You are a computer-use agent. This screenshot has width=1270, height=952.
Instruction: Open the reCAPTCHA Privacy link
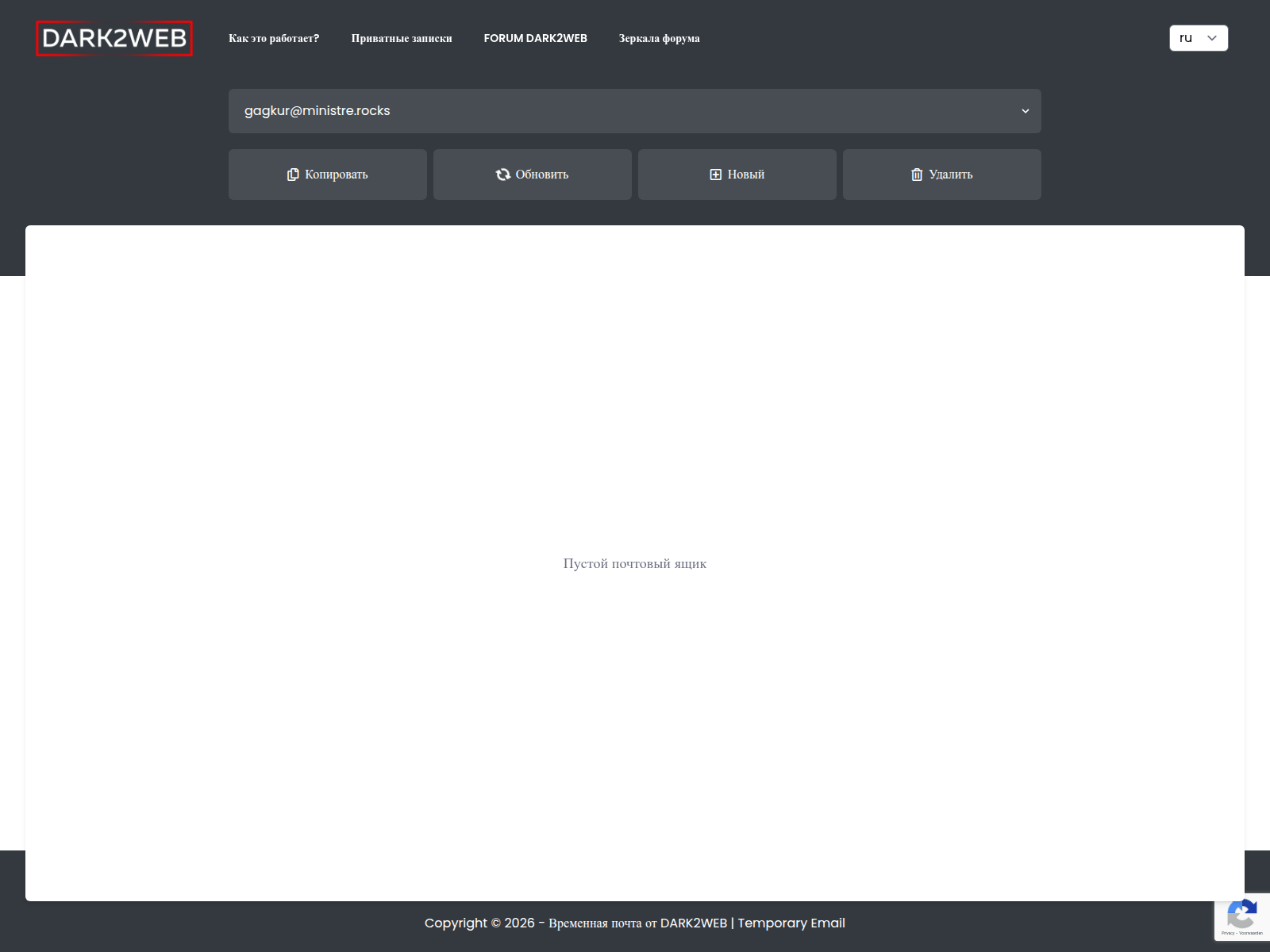tap(1228, 933)
